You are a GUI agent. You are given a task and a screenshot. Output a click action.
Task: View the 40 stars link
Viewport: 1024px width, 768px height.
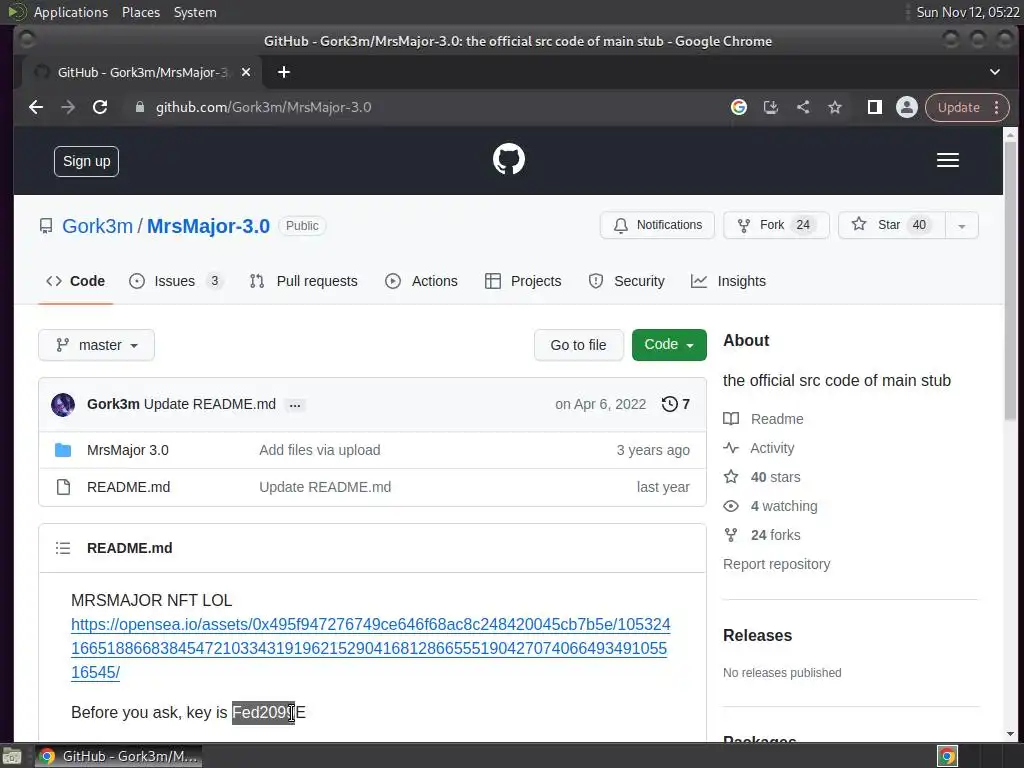775,477
